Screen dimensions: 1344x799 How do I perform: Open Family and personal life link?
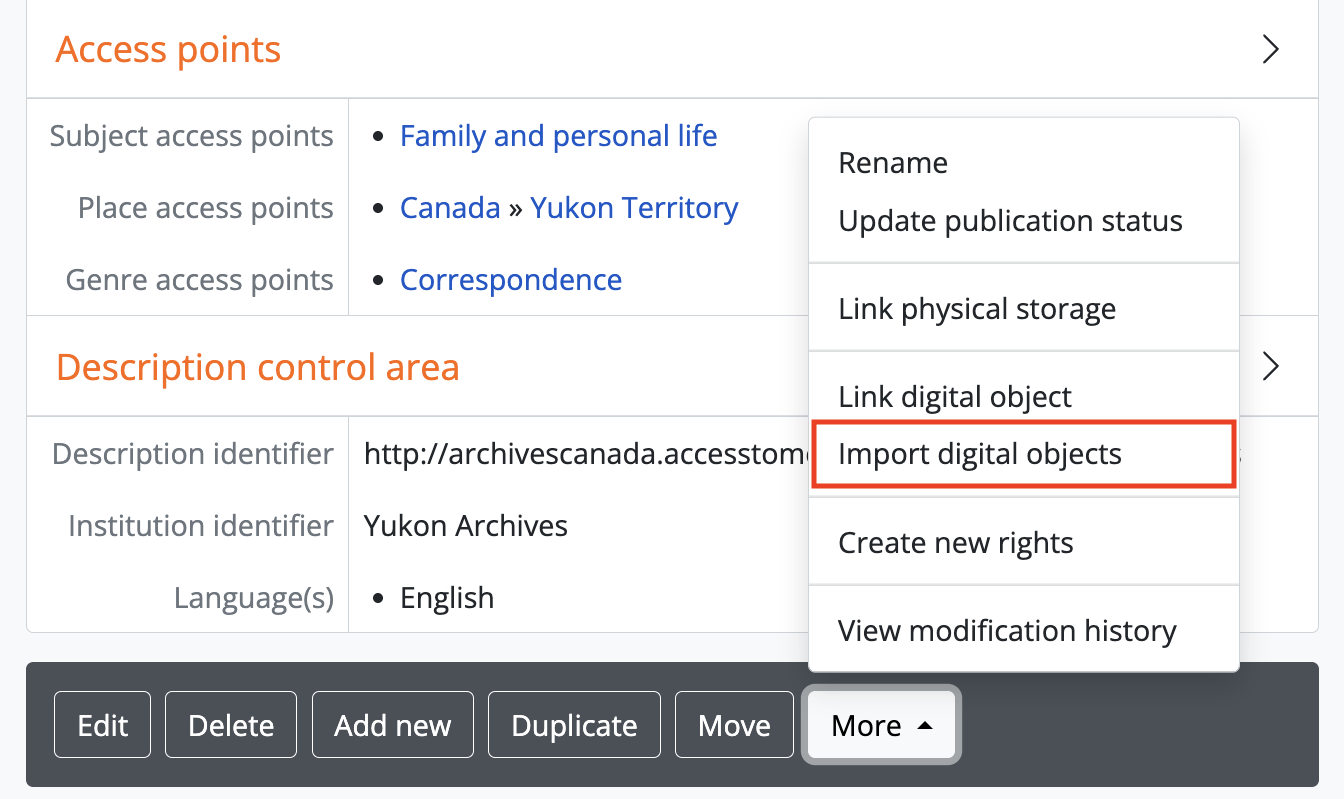[558, 136]
